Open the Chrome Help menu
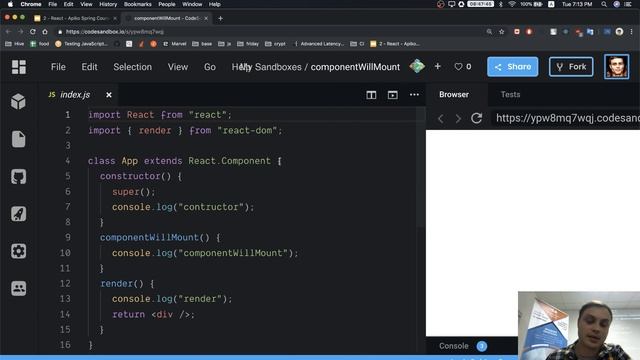This screenshot has width=640, height=360. [x=215, y=4]
